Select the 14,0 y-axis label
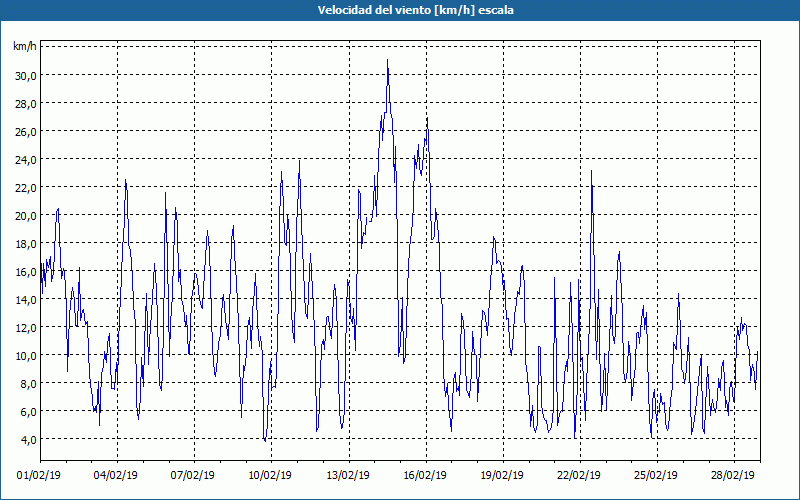The height and width of the screenshot is (500, 800). [25, 300]
